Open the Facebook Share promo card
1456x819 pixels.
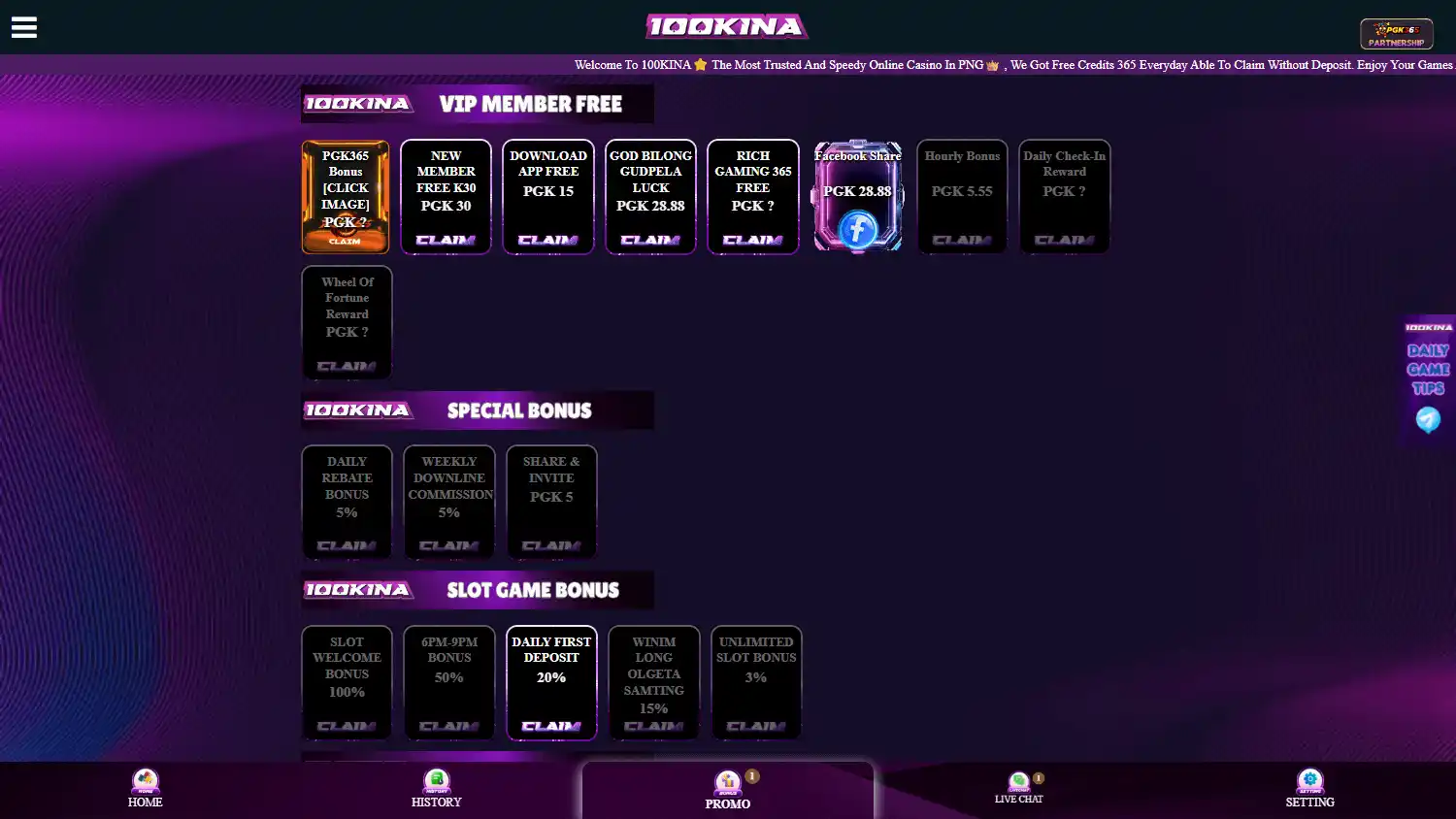click(858, 196)
